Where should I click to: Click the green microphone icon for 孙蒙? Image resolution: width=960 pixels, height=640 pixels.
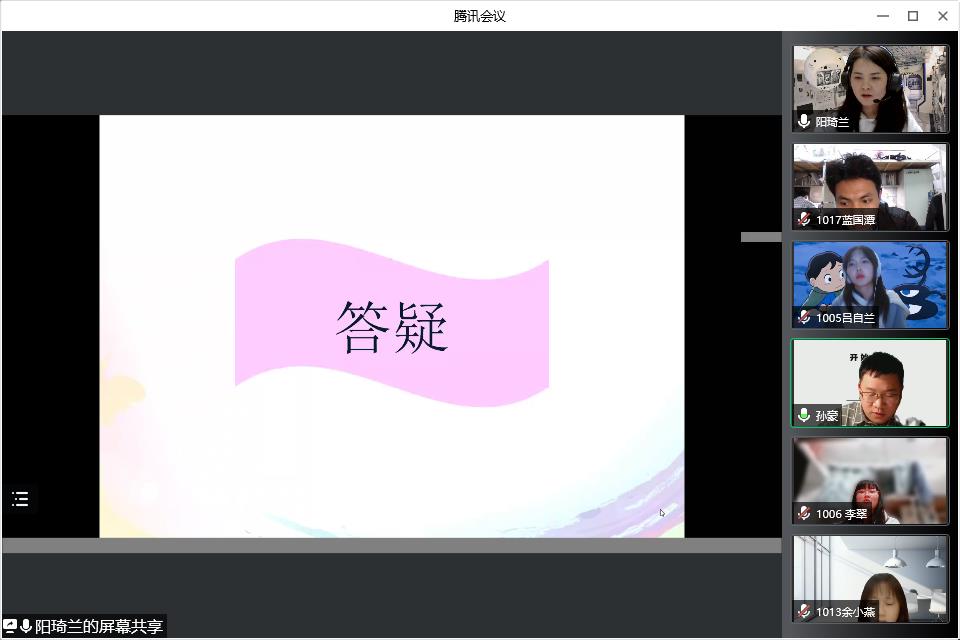pyautogui.click(x=804, y=415)
